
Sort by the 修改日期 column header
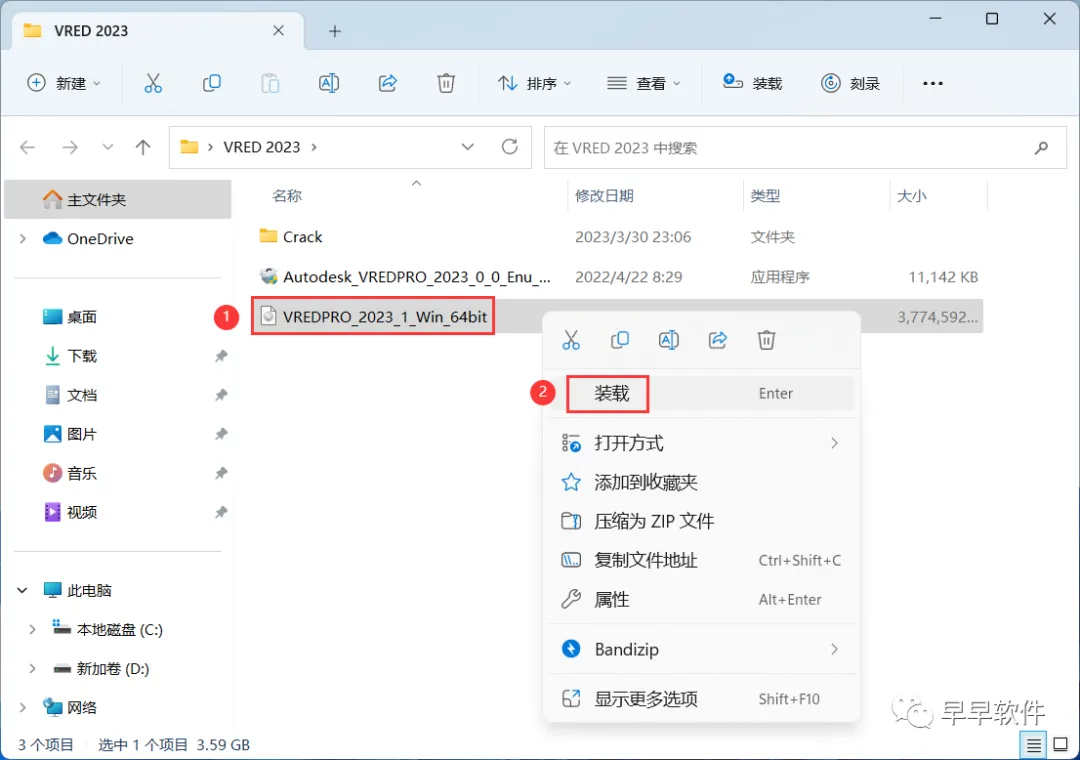[x=604, y=196]
